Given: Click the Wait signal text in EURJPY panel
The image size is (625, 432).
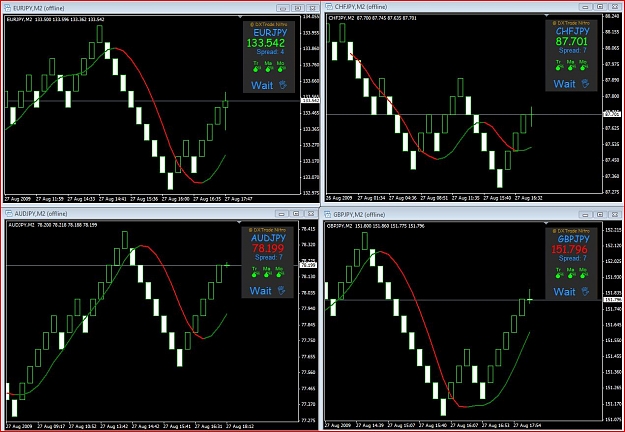Looking at the screenshot, I should [x=262, y=85].
